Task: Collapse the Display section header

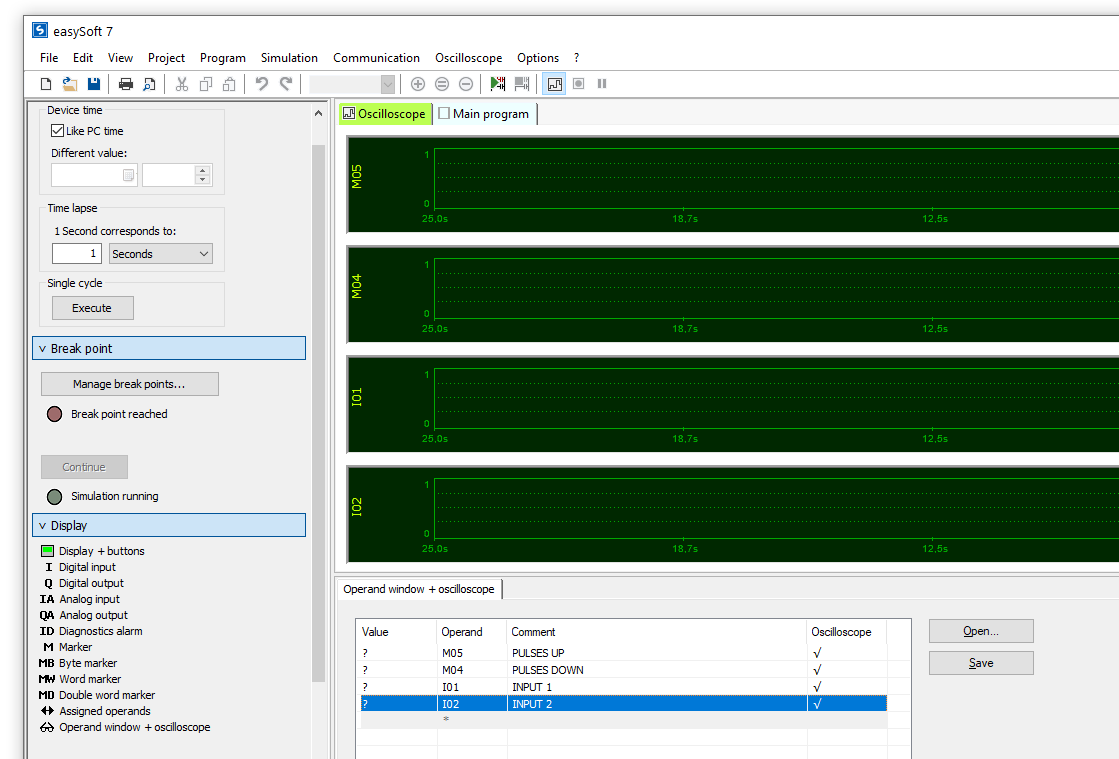Action: click(169, 525)
